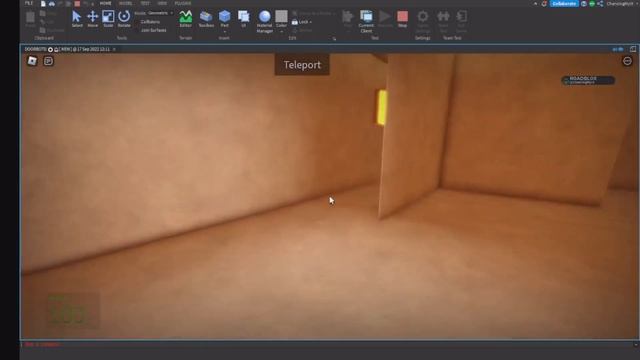Stop the running playtest

pos(402,19)
